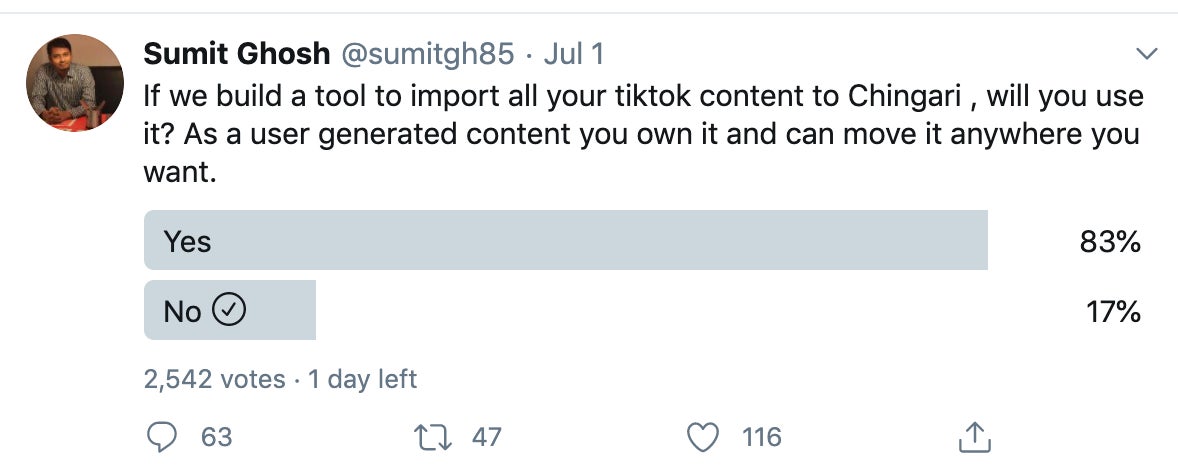
Task: Click the @sumitgh85 handle
Action: click(428, 54)
